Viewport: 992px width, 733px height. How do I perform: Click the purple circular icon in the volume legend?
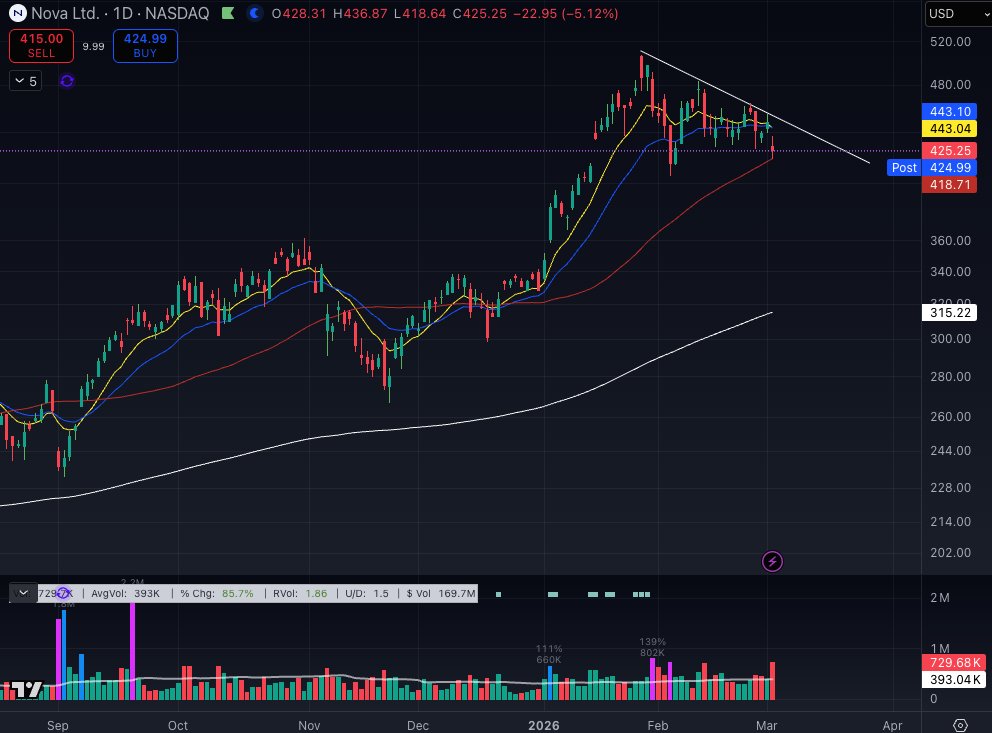63,593
